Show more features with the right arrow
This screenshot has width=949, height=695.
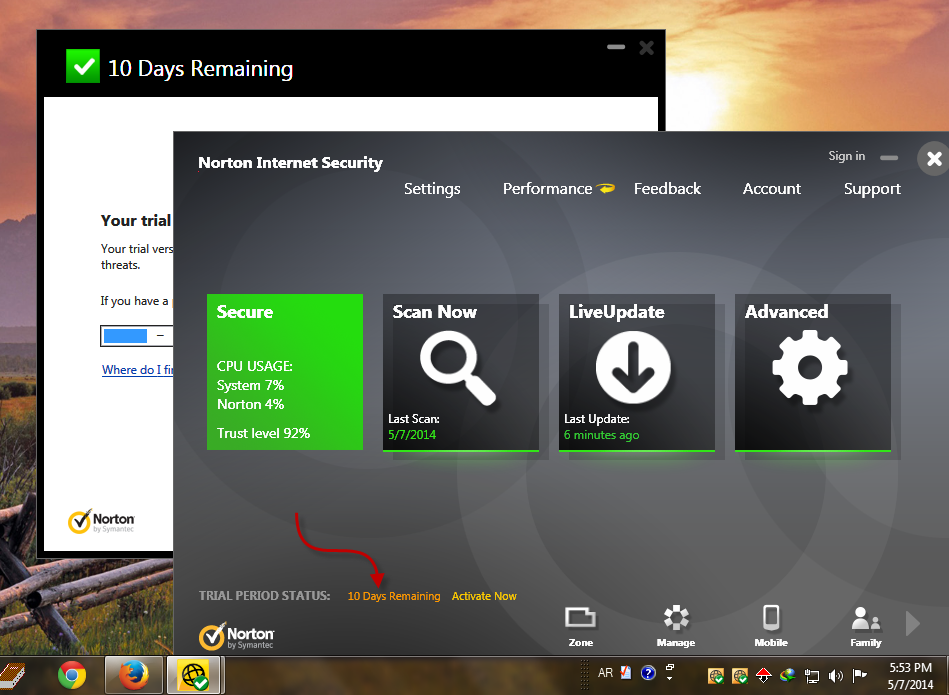[913, 624]
